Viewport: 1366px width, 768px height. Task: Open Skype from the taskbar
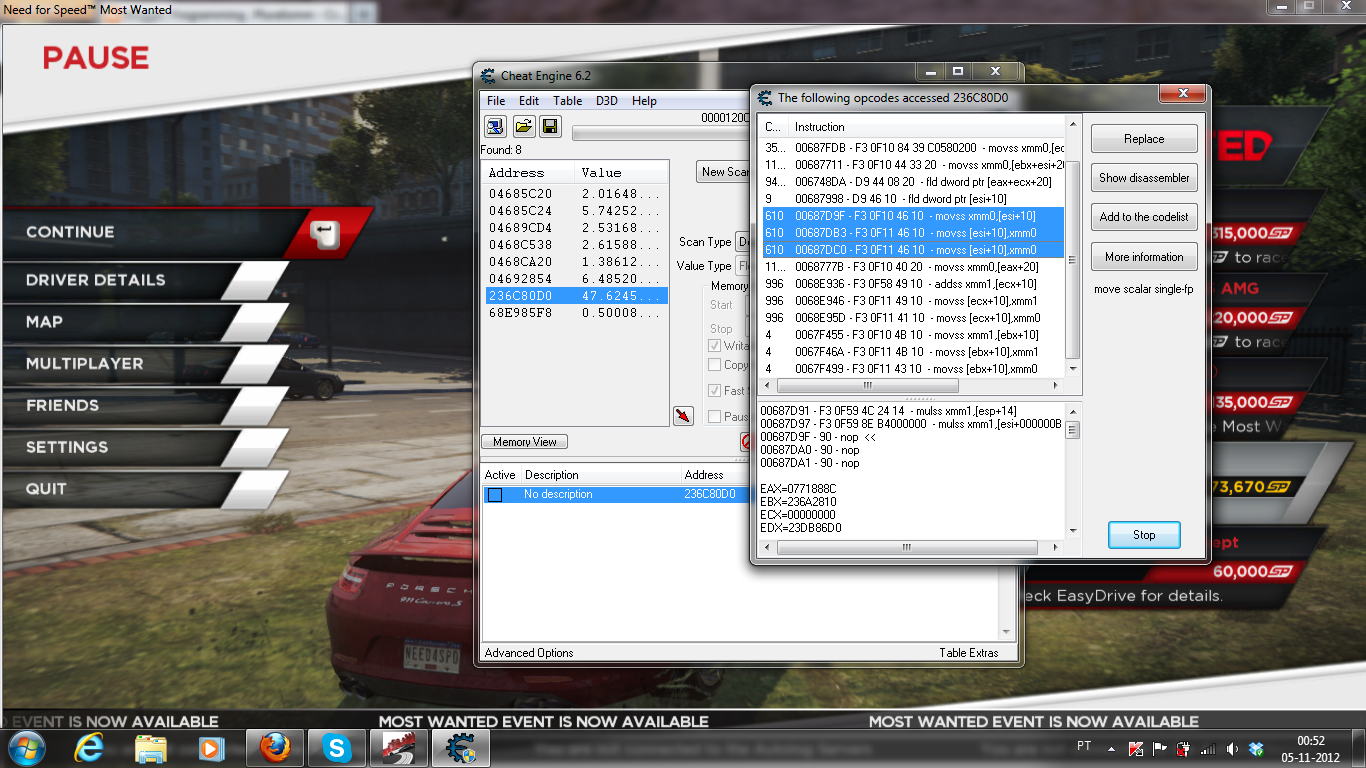point(335,747)
